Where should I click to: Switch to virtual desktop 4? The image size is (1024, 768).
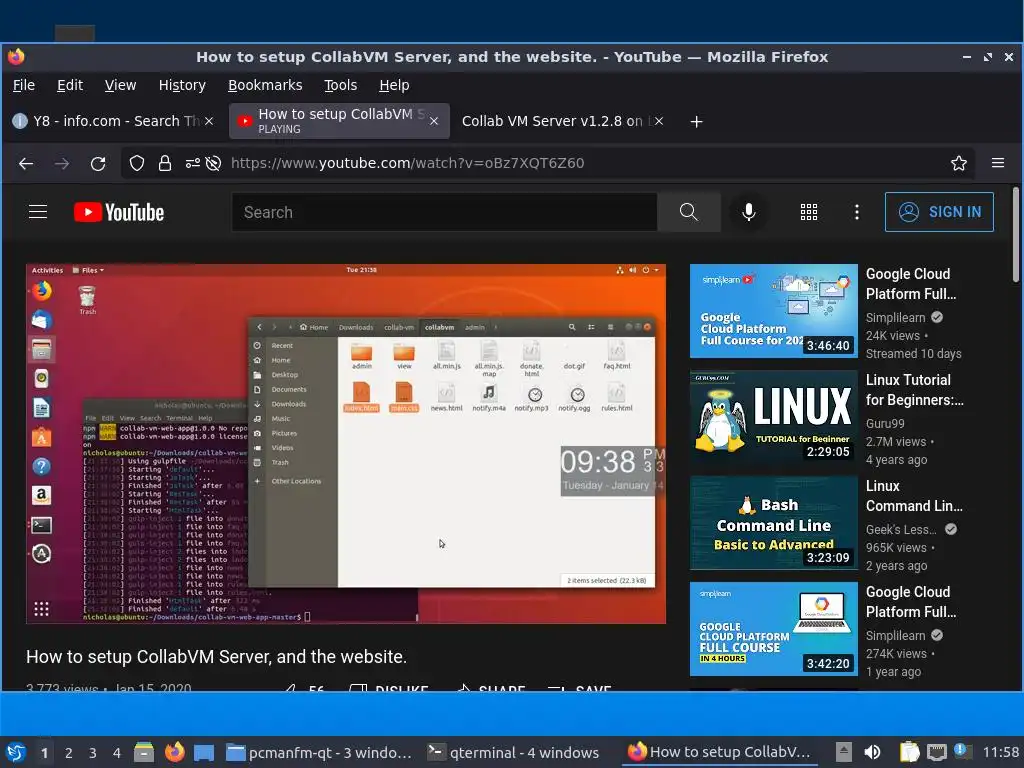(117, 752)
